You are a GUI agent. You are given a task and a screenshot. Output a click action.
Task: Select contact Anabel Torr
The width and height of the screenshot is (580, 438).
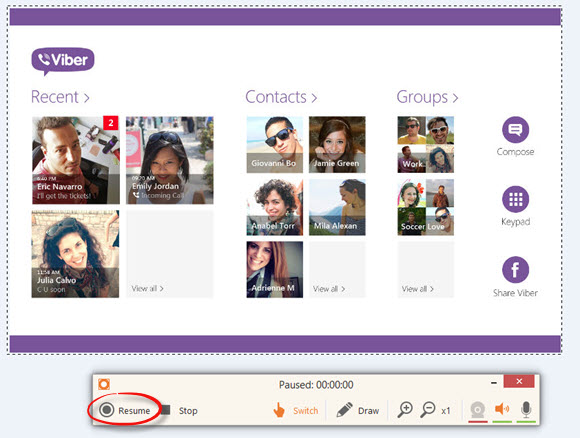(275, 207)
